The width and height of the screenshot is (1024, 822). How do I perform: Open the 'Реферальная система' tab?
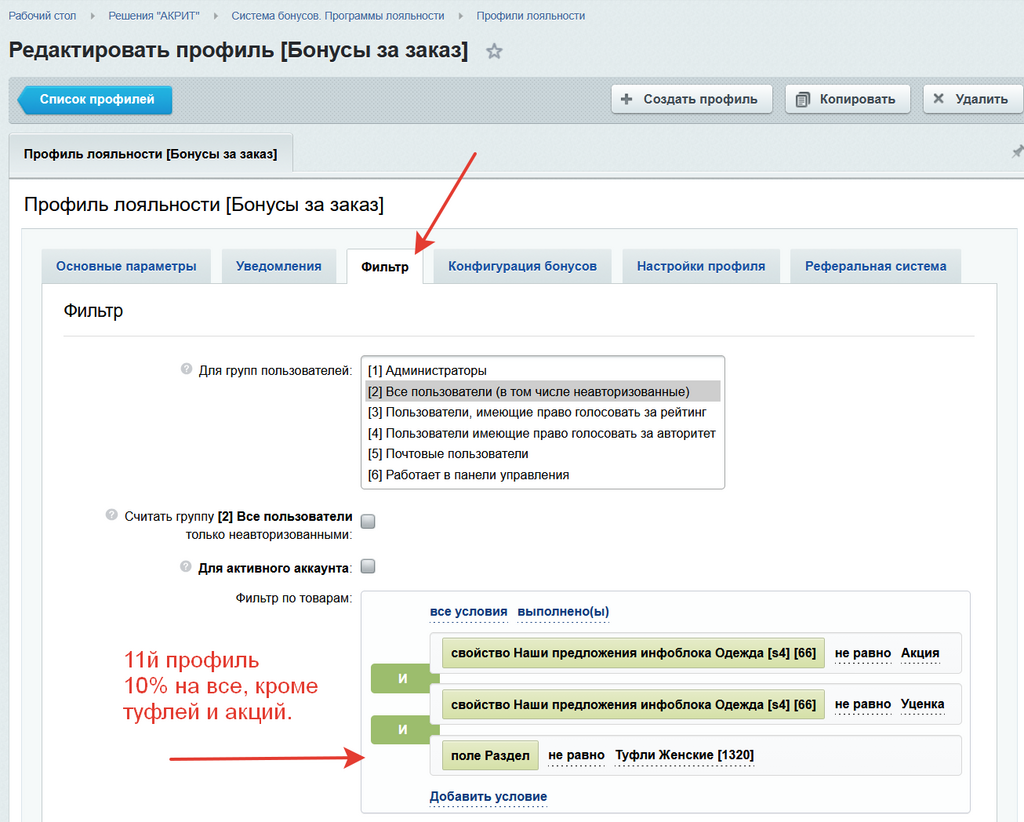point(875,266)
